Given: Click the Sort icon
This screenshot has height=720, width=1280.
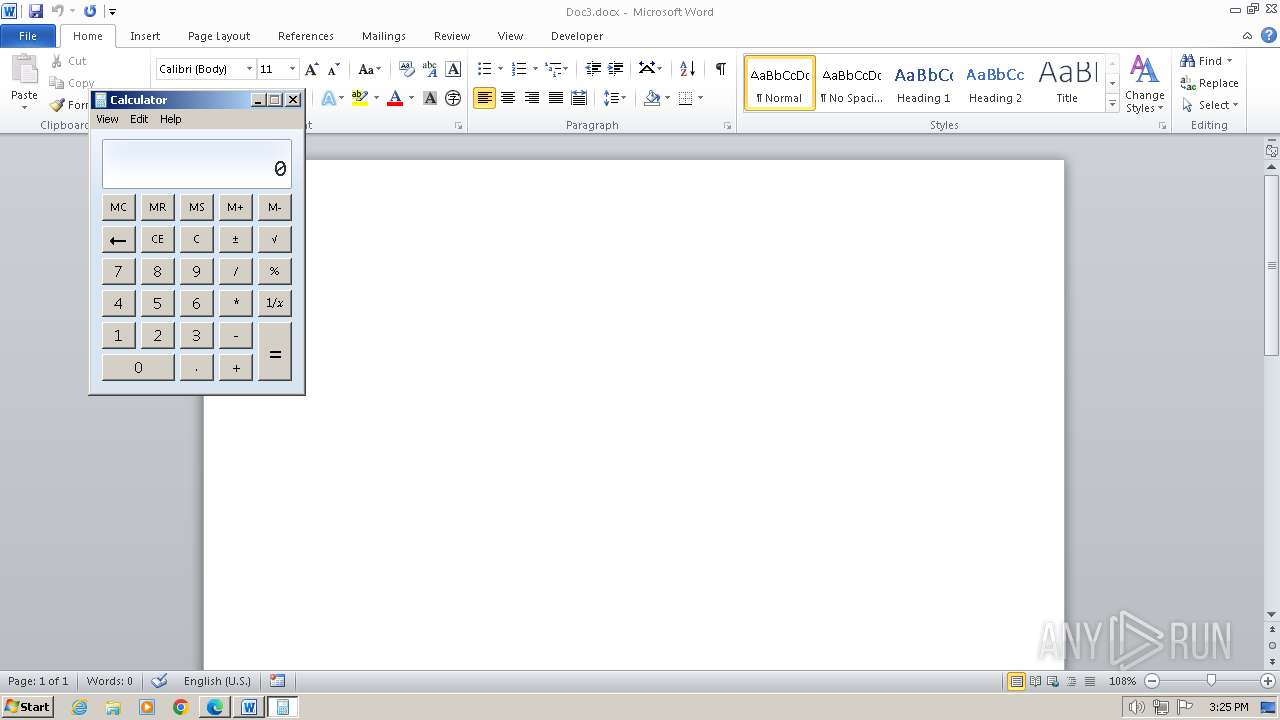Looking at the screenshot, I should tap(687, 69).
